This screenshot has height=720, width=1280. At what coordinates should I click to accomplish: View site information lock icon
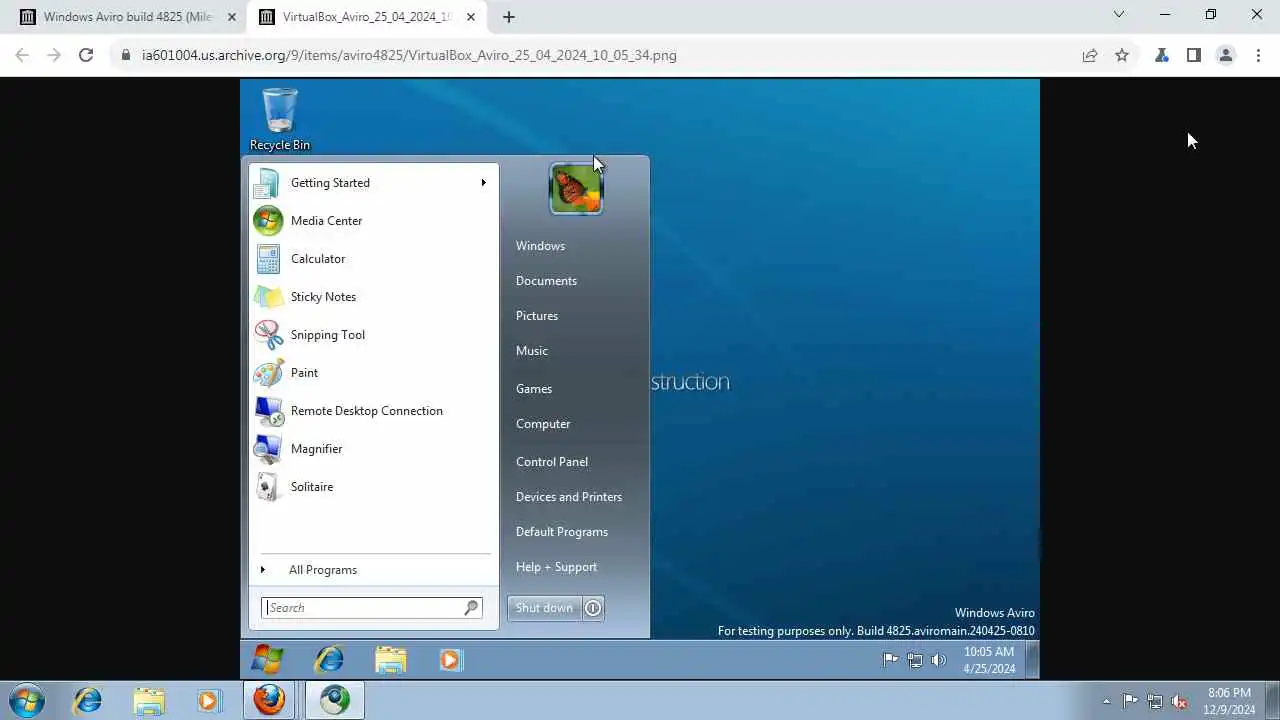tap(126, 55)
